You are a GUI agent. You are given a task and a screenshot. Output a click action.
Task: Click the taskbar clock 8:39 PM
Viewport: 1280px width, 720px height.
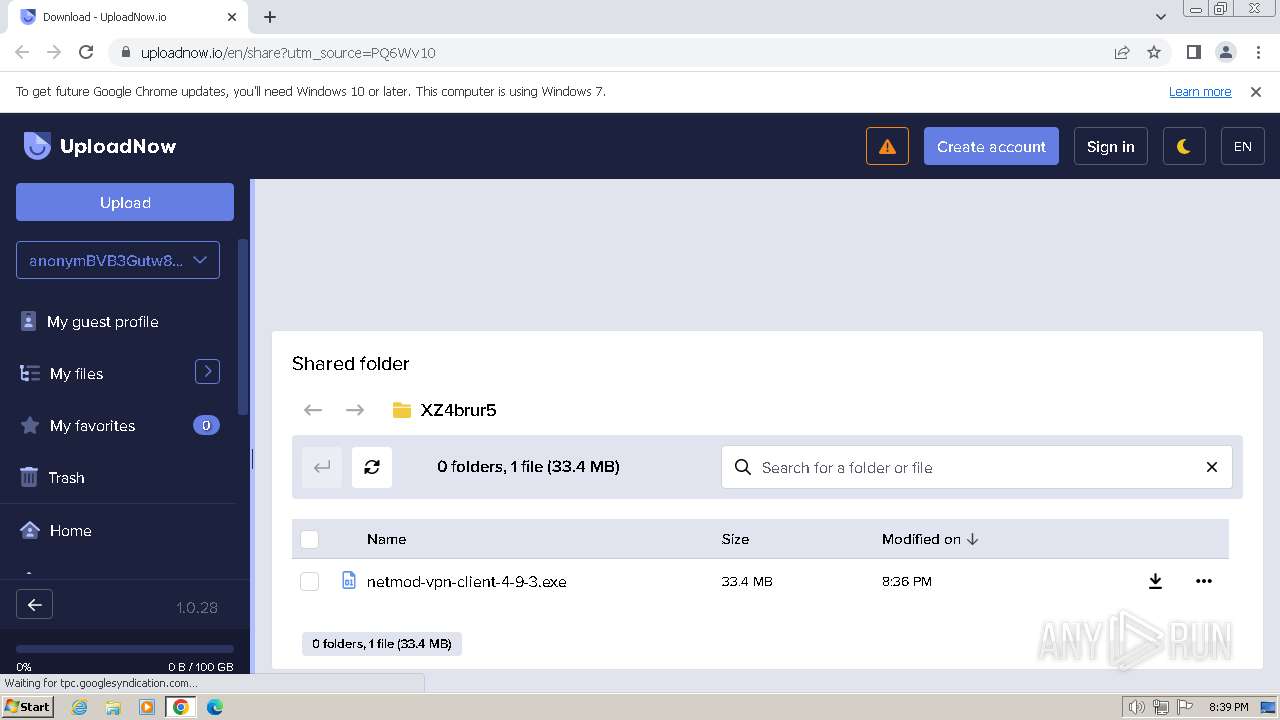point(1229,707)
